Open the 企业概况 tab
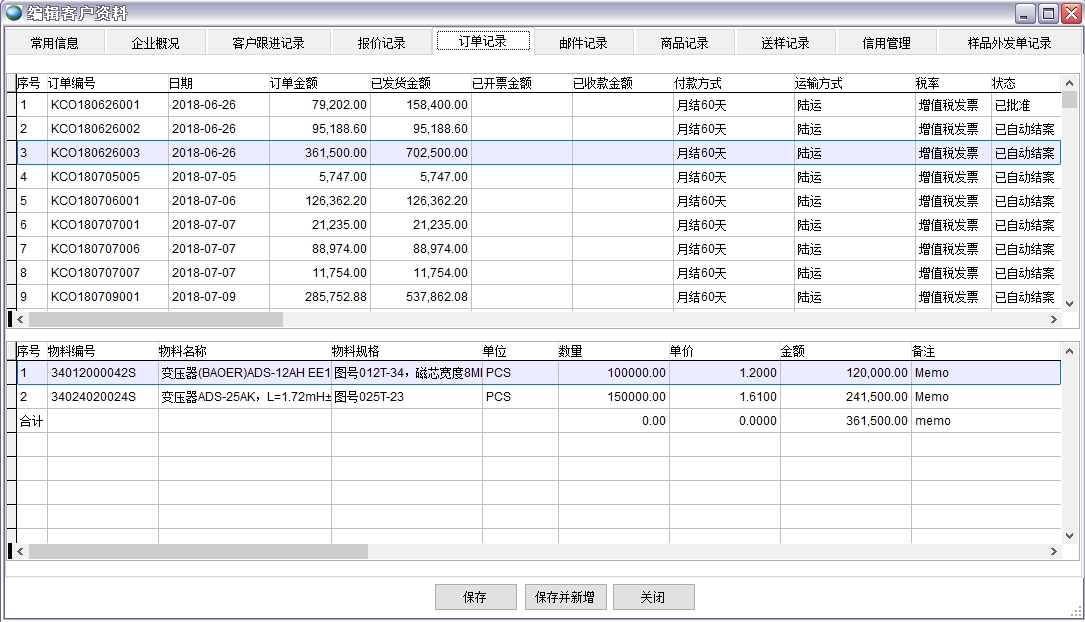This screenshot has width=1085, height=622. click(x=156, y=43)
